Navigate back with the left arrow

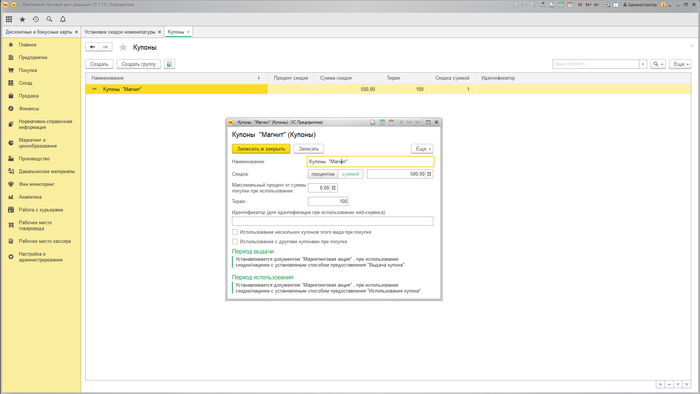point(92,47)
